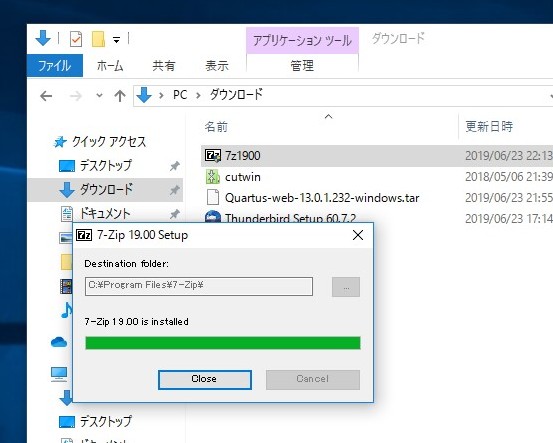Click the 2018/05/06 21:39 date cell

point(509,177)
